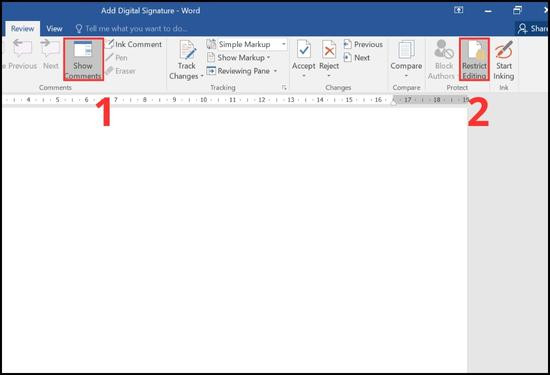
Task: Open the Reviewing Pane
Action: 239,71
